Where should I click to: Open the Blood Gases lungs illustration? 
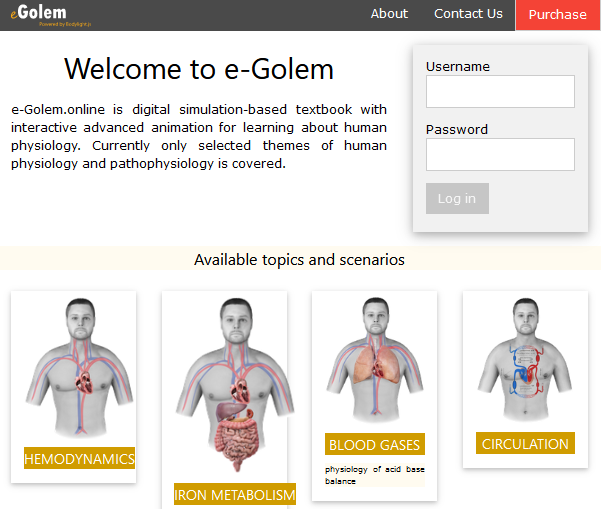tap(375, 360)
